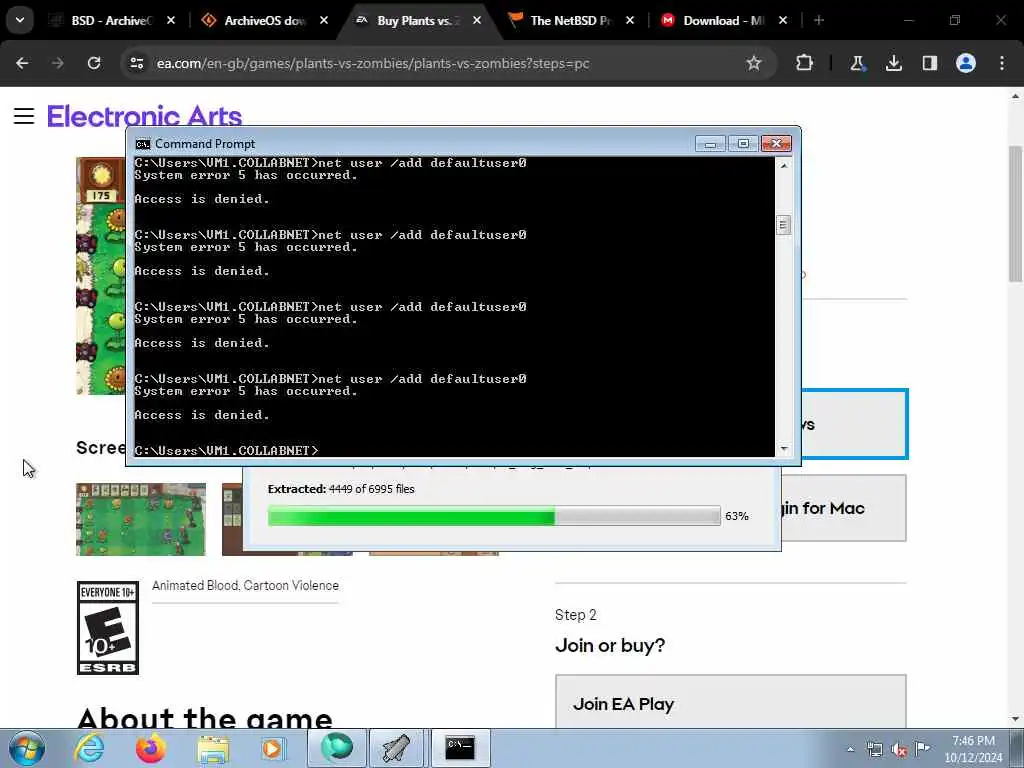Open the Chrome three-dot menu
The image size is (1024, 768).
click(1002, 63)
